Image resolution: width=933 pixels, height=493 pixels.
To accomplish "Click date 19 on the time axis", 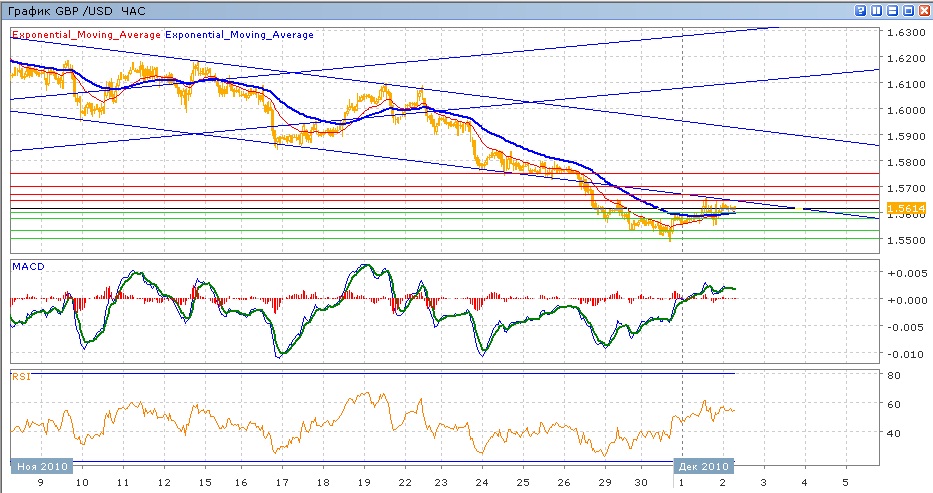I will 364,482.
